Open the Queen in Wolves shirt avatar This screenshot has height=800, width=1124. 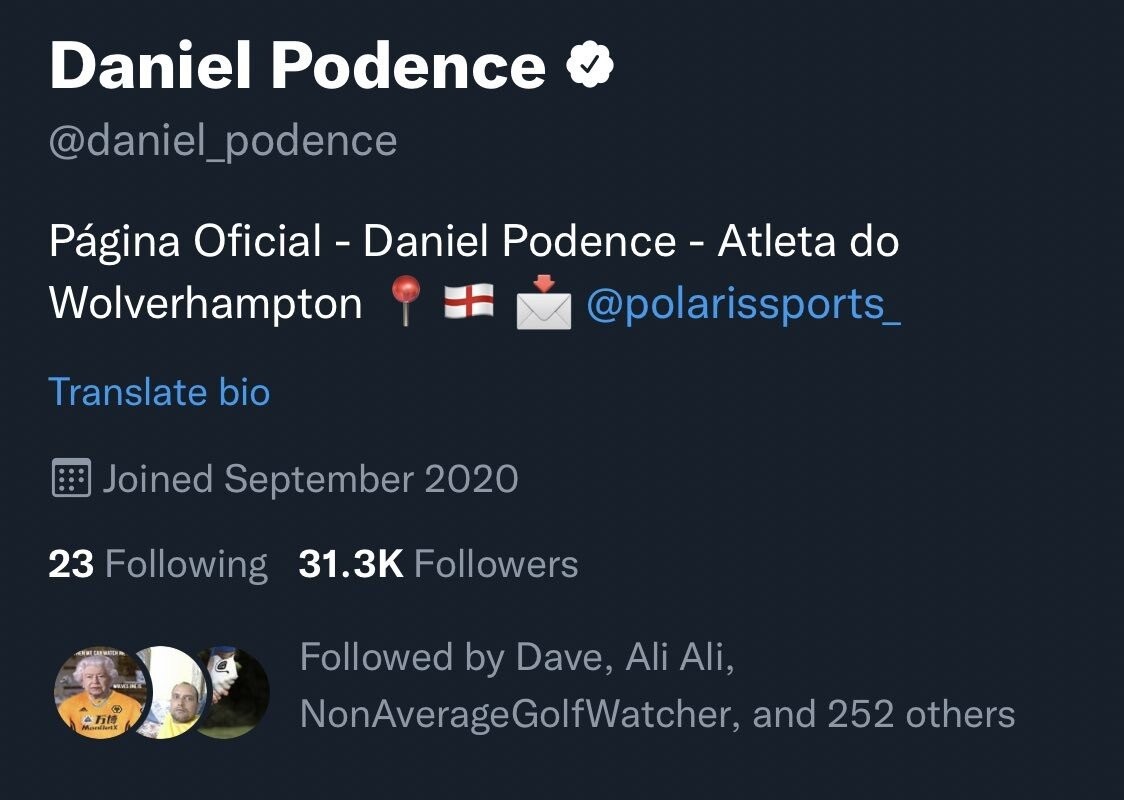pyautogui.click(x=99, y=692)
